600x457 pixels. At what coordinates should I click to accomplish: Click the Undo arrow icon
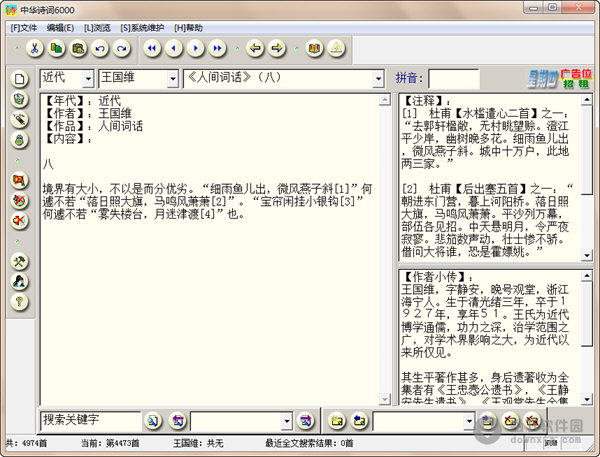tap(100, 49)
